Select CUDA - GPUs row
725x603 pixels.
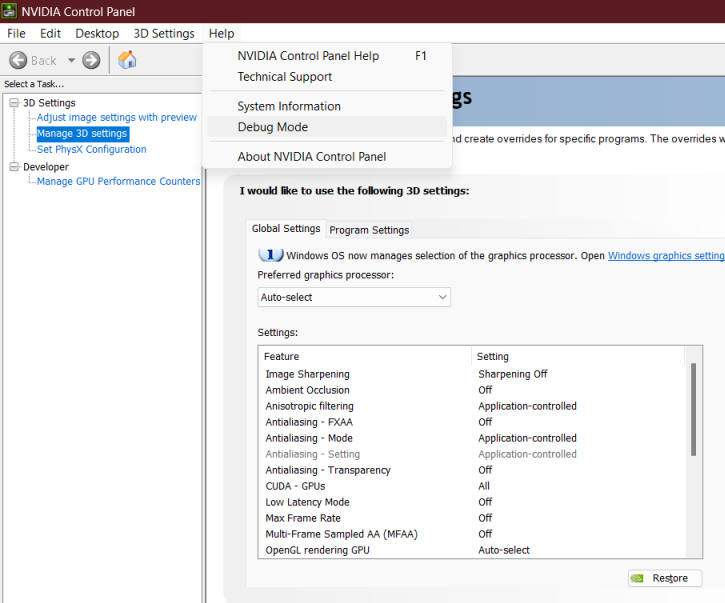pos(472,486)
